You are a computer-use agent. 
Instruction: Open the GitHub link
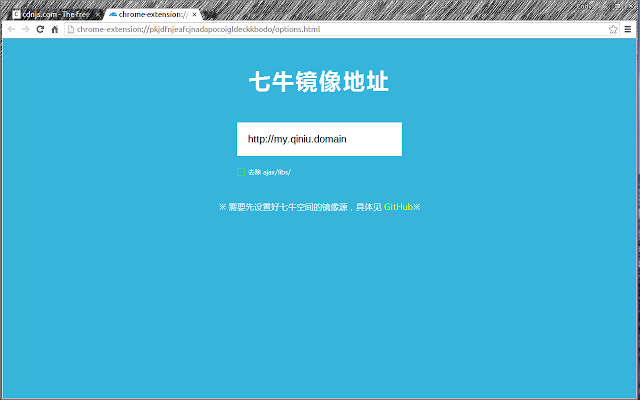click(398, 207)
